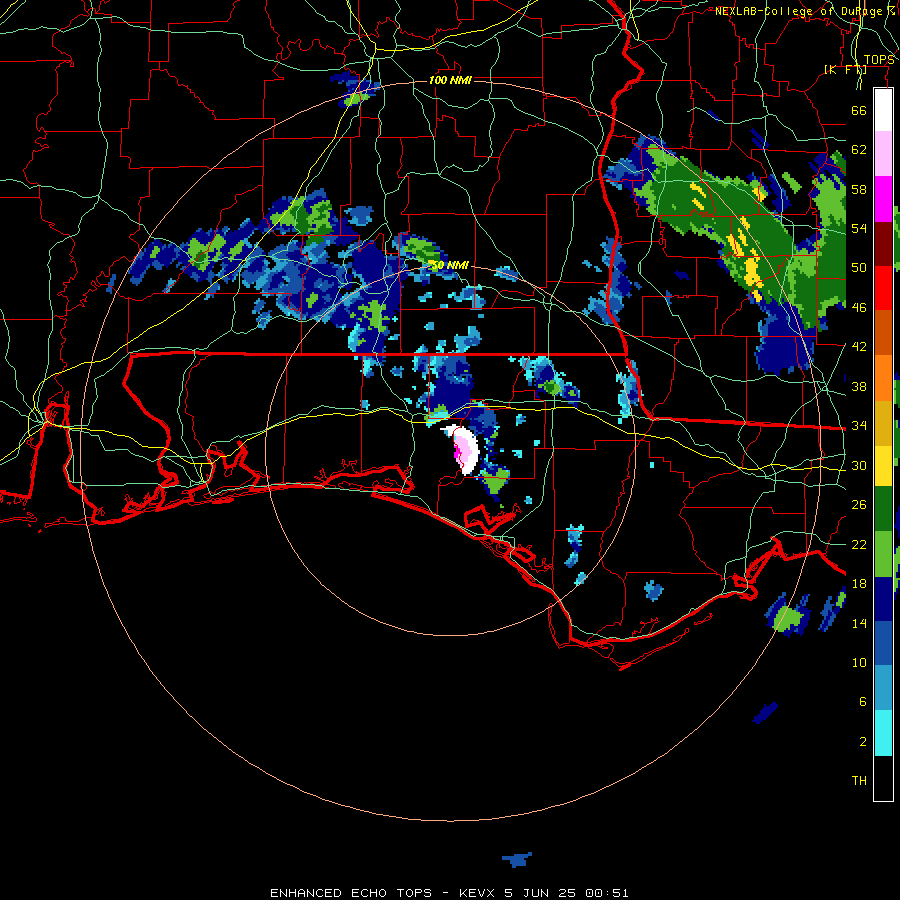900x900 pixels.
Task: Click the white-pink highest echo top cell
Action: tap(464, 451)
